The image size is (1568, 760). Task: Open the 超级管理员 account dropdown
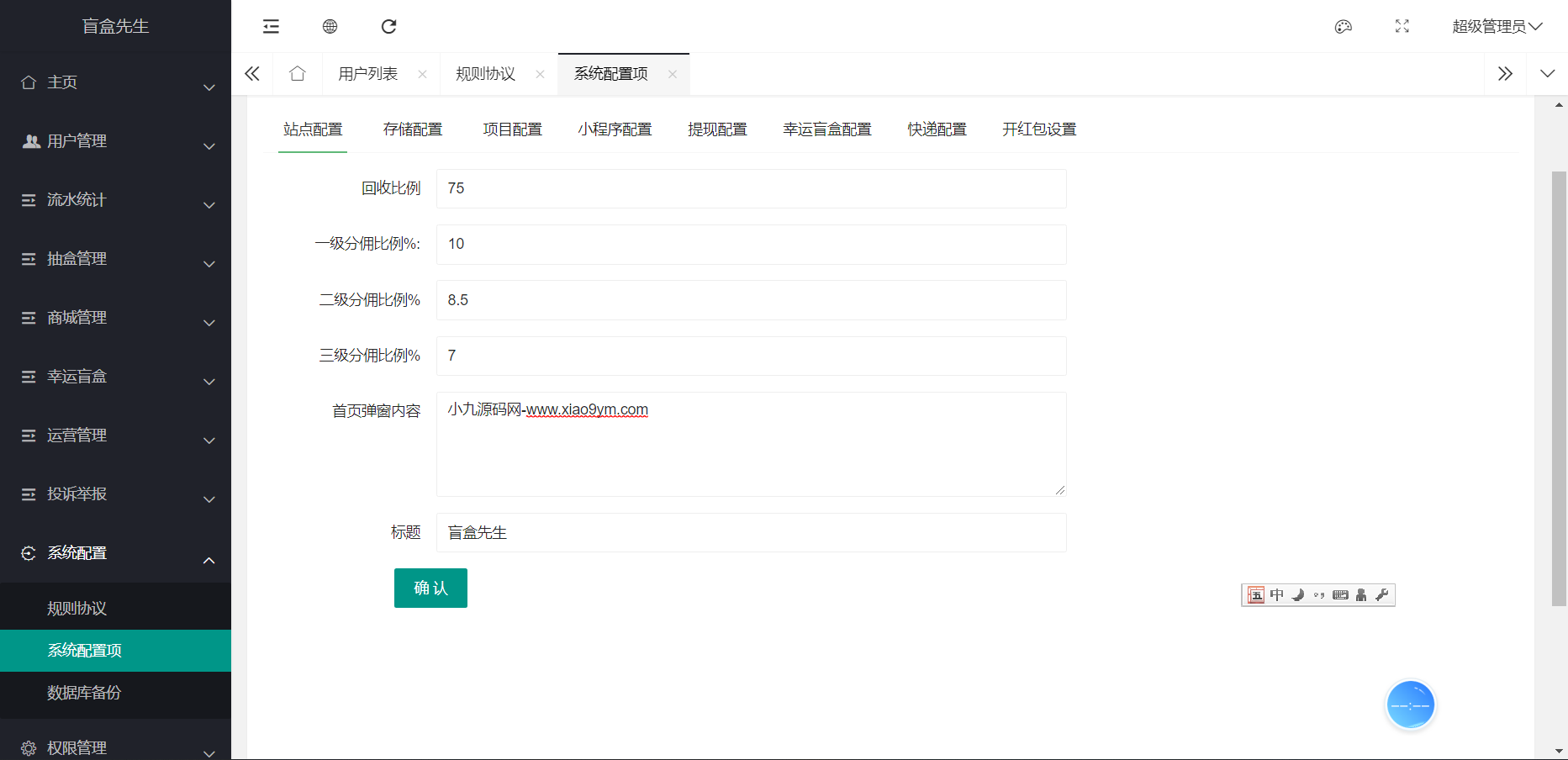(x=1497, y=27)
